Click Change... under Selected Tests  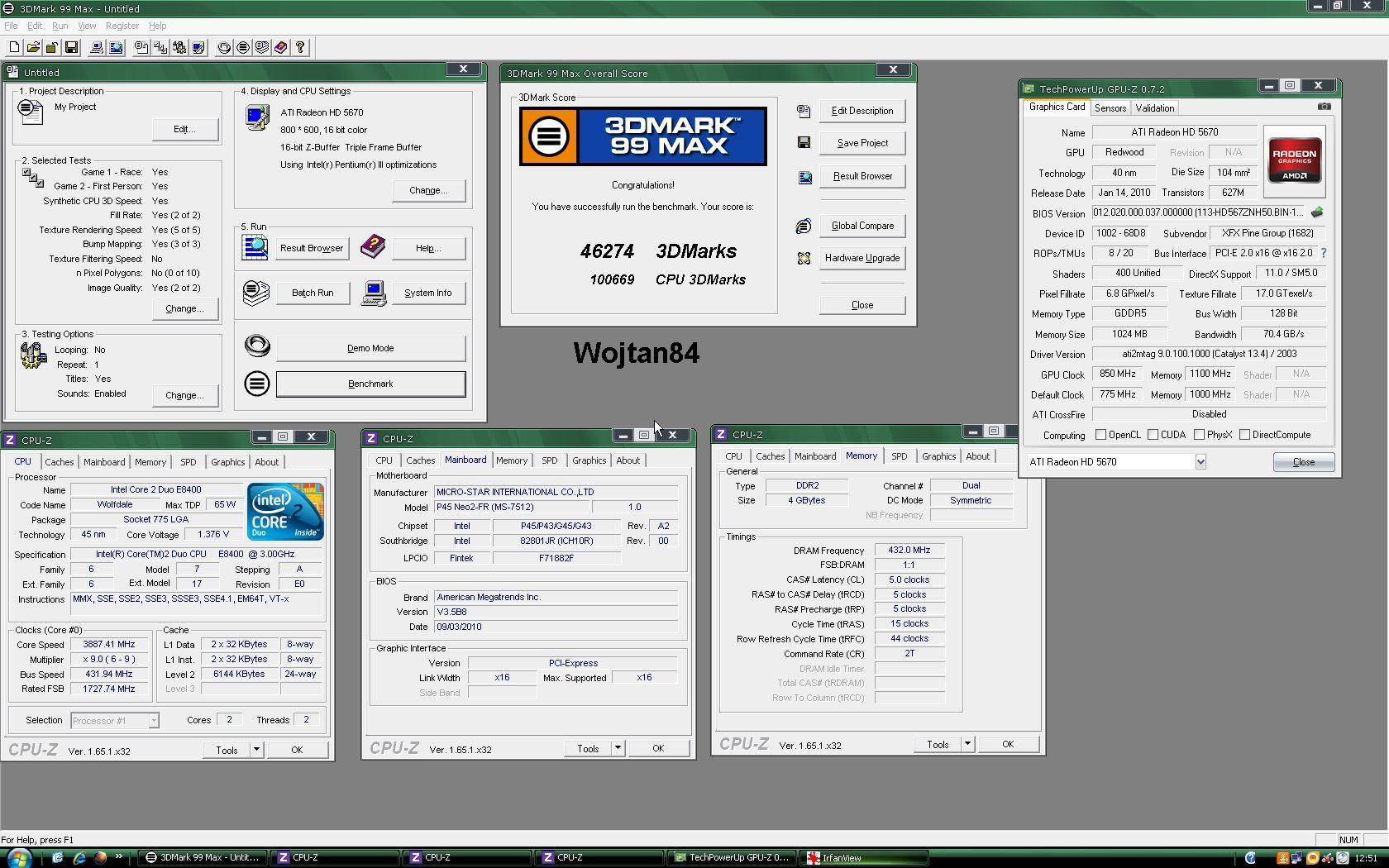point(185,308)
